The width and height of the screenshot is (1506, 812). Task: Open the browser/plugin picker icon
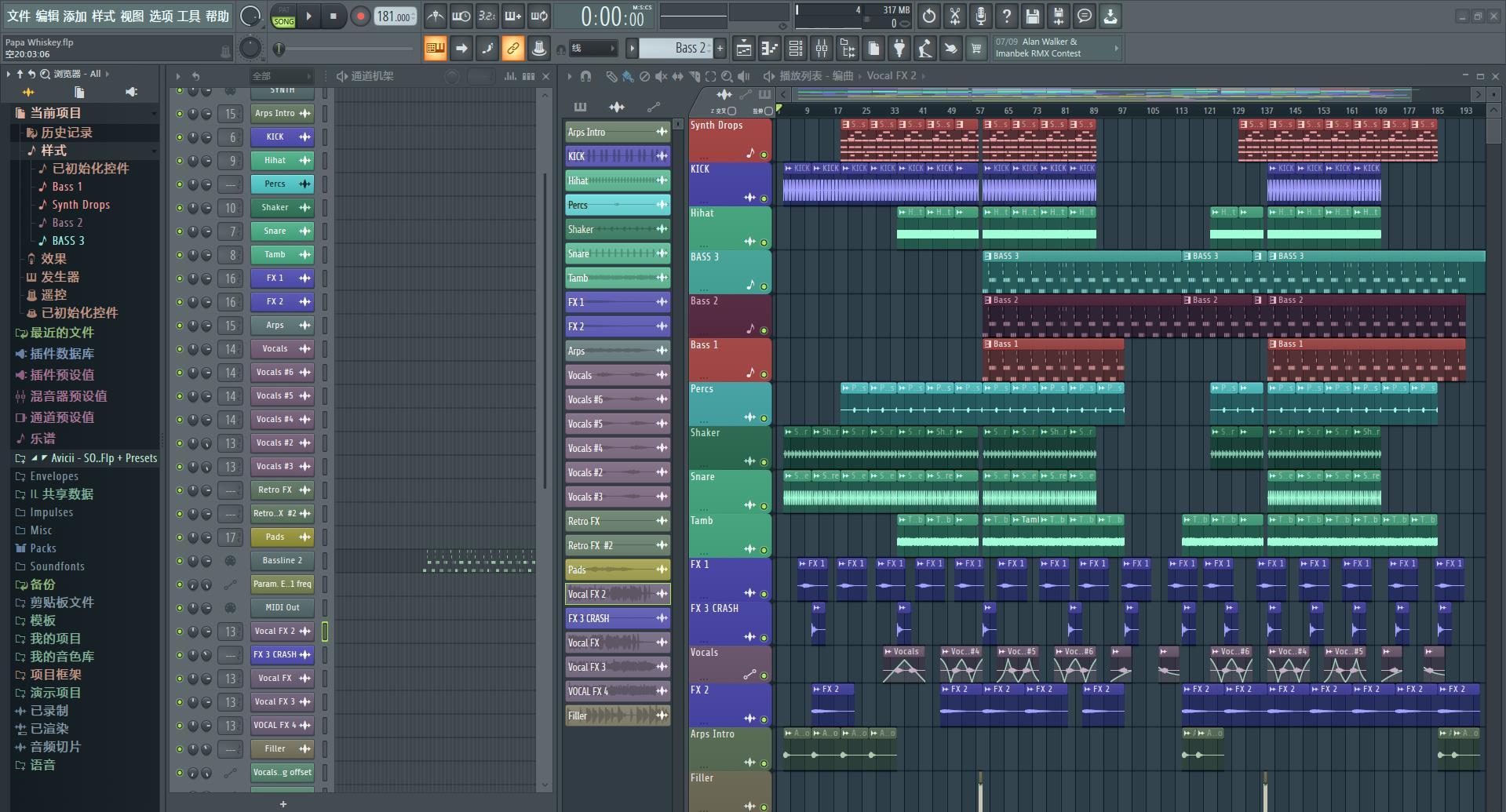pos(848,49)
